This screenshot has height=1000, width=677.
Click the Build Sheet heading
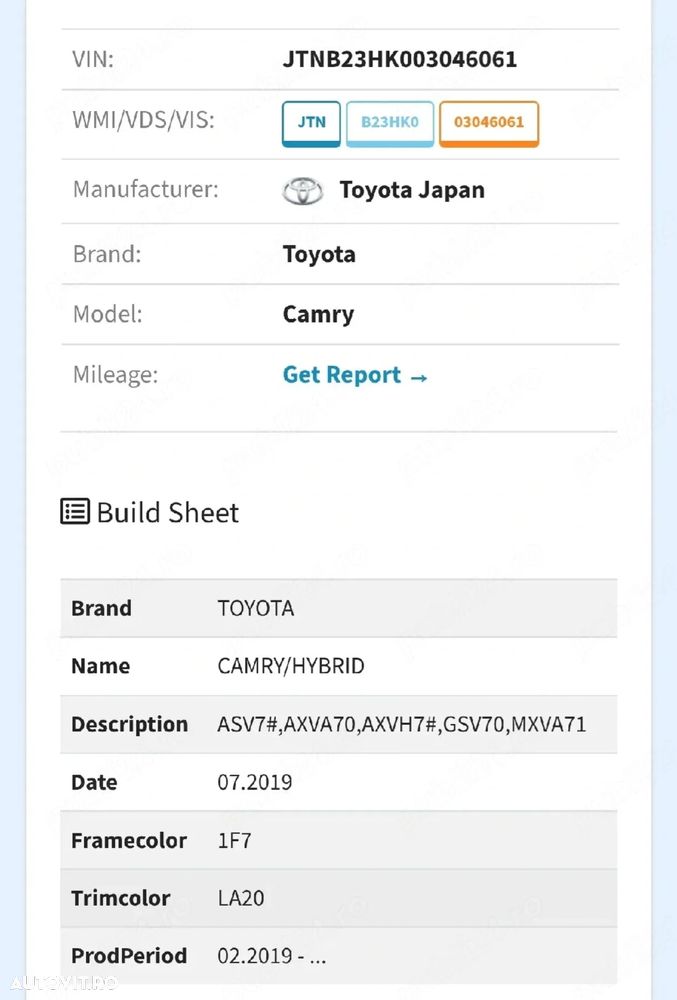click(x=168, y=512)
